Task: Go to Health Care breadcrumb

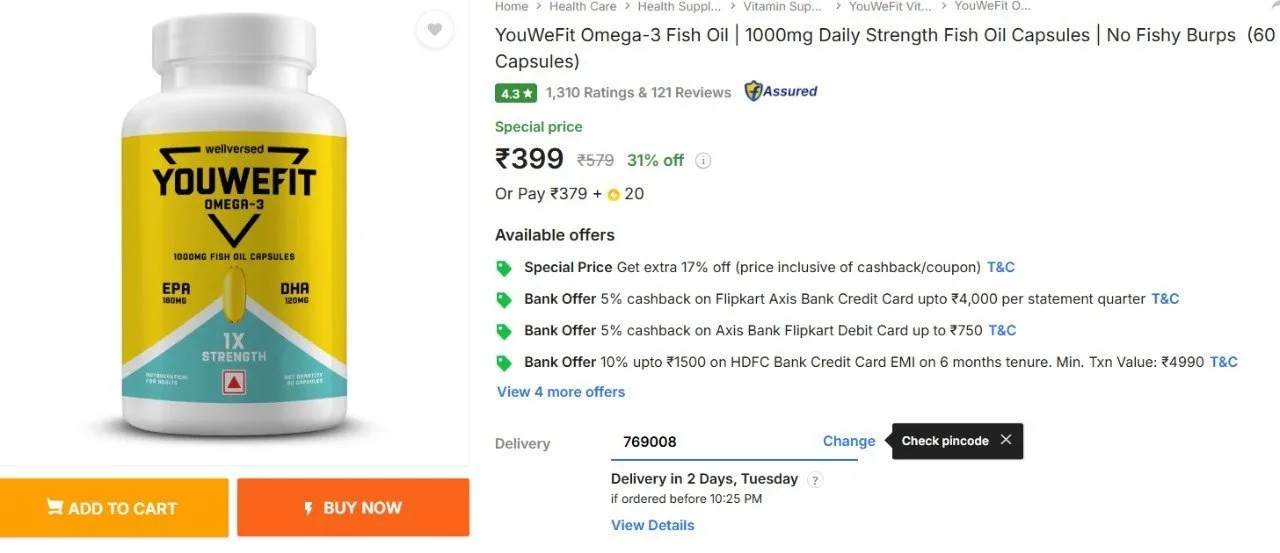Action: click(x=582, y=6)
